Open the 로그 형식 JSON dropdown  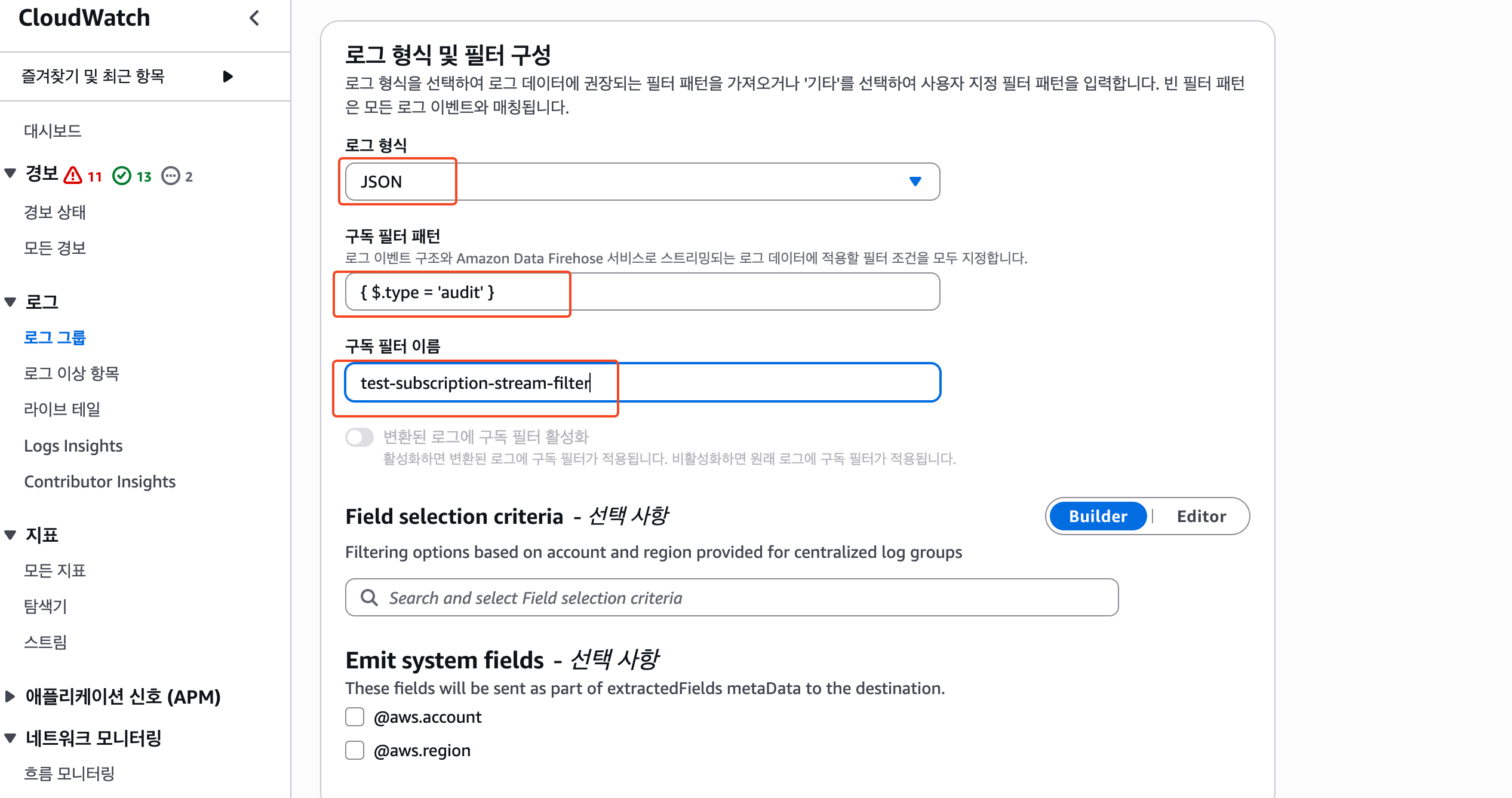point(642,182)
